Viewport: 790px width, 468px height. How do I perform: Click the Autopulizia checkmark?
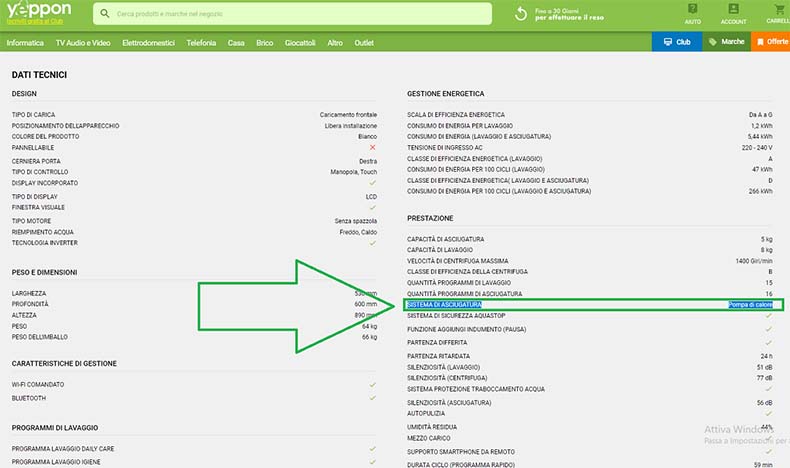tap(768, 413)
